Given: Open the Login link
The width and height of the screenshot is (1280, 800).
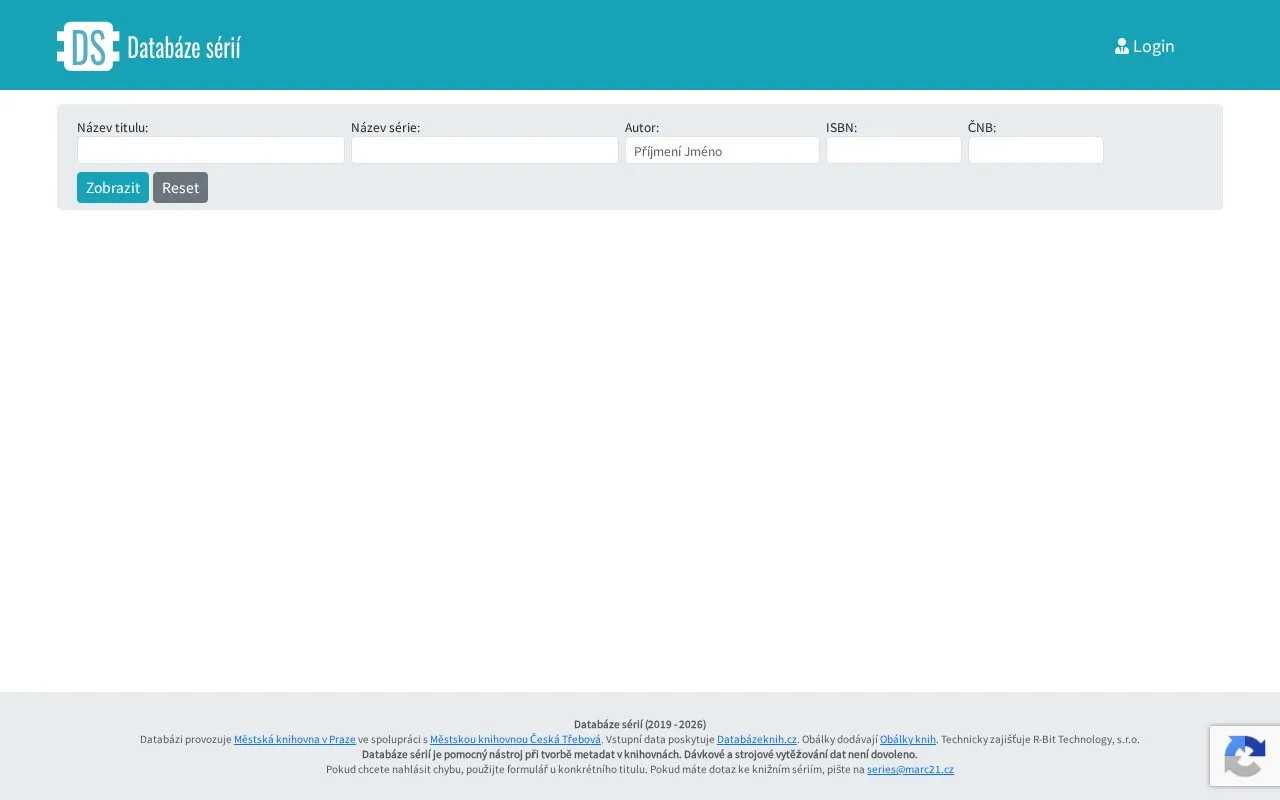Looking at the screenshot, I should [x=1145, y=46].
